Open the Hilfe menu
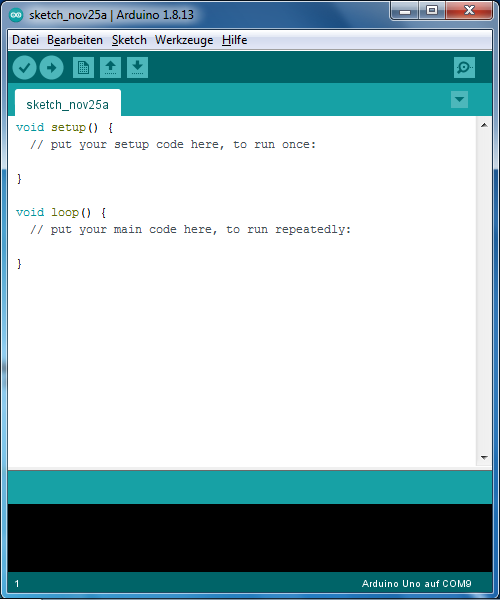Image resolution: width=500 pixels, height=600 pixels. (x=235, y=40)
